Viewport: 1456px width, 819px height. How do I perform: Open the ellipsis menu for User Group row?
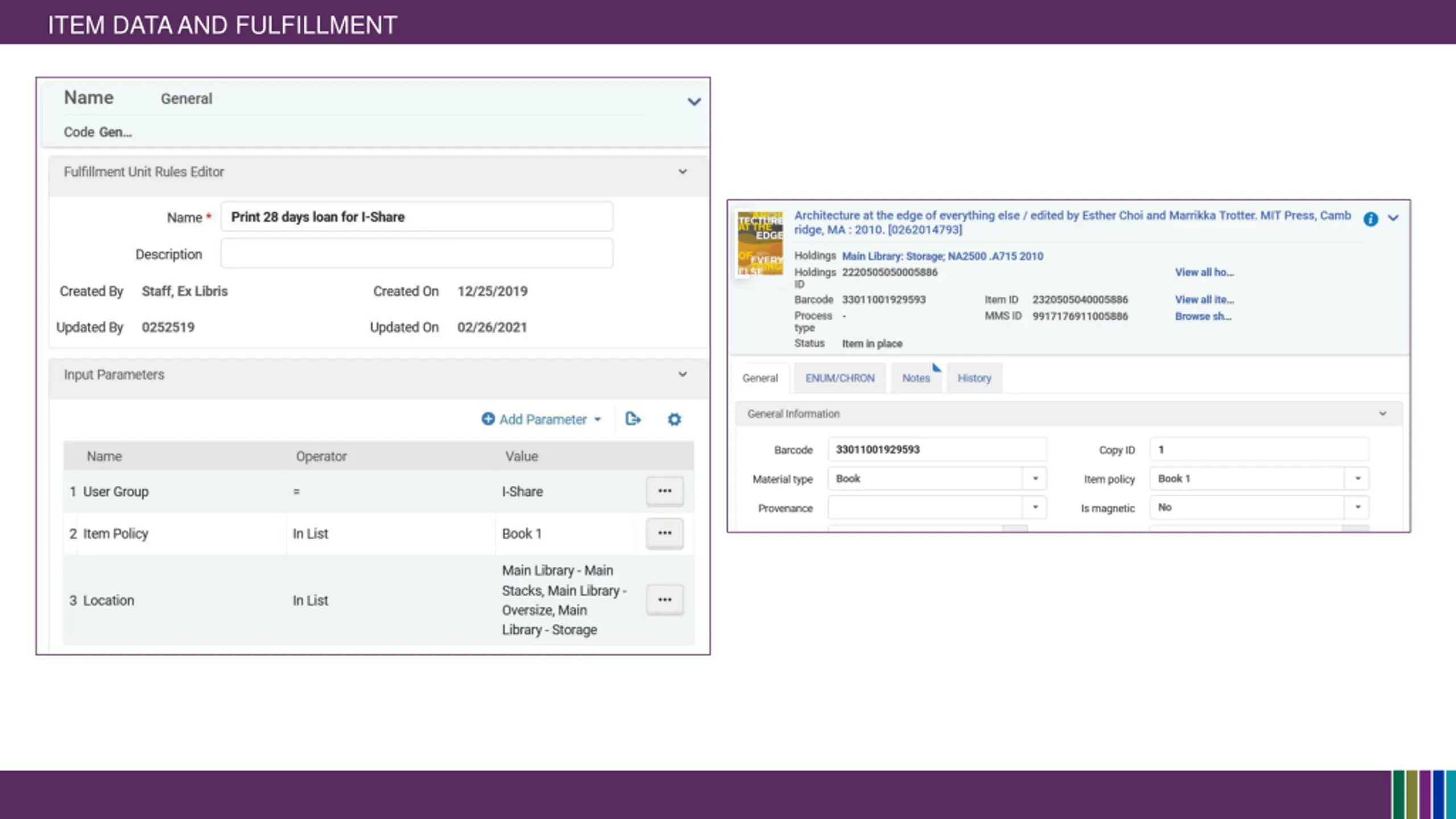(665, 491)
